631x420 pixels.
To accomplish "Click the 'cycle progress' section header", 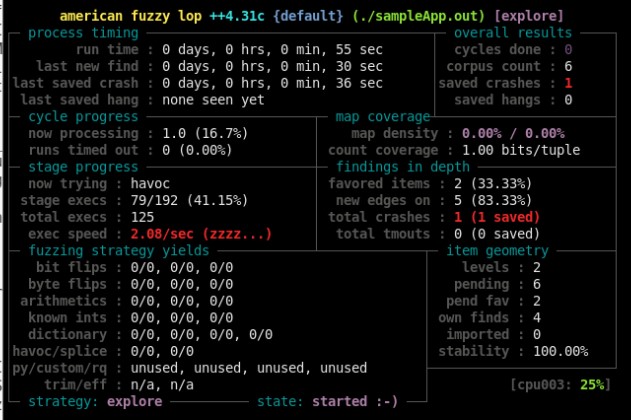I will click(83, 117).
